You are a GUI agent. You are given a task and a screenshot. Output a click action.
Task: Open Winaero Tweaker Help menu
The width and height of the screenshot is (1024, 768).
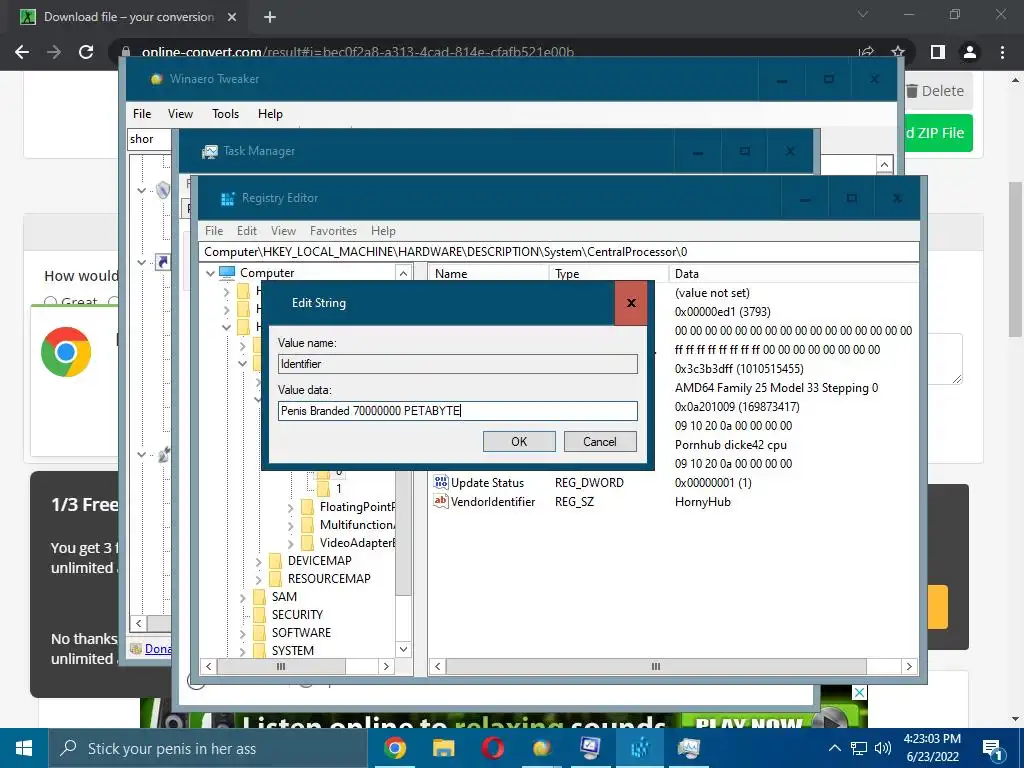[270, 114]
